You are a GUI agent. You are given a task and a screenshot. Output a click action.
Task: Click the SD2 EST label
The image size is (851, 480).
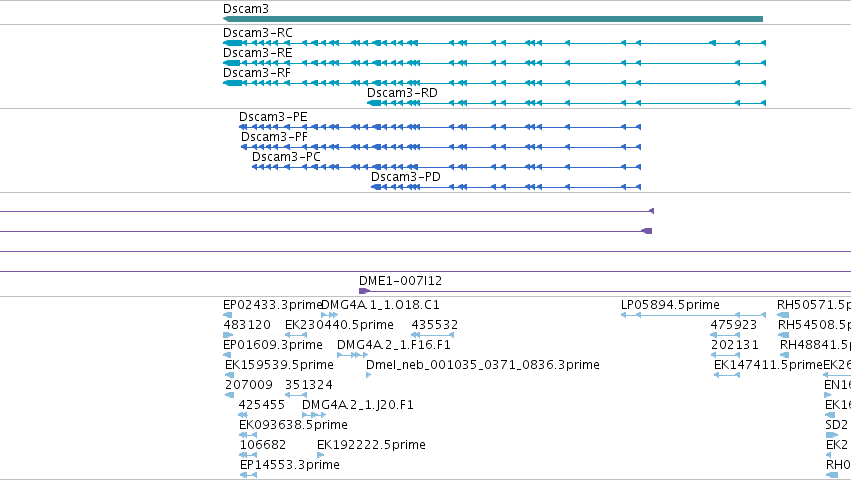(836, 425)
